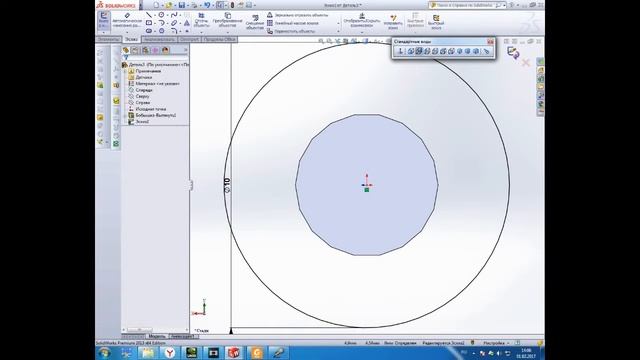The width and height of the screenshot is (640, 360).
Task: Click Отсечь объекты trim tool
Action: 201,20
